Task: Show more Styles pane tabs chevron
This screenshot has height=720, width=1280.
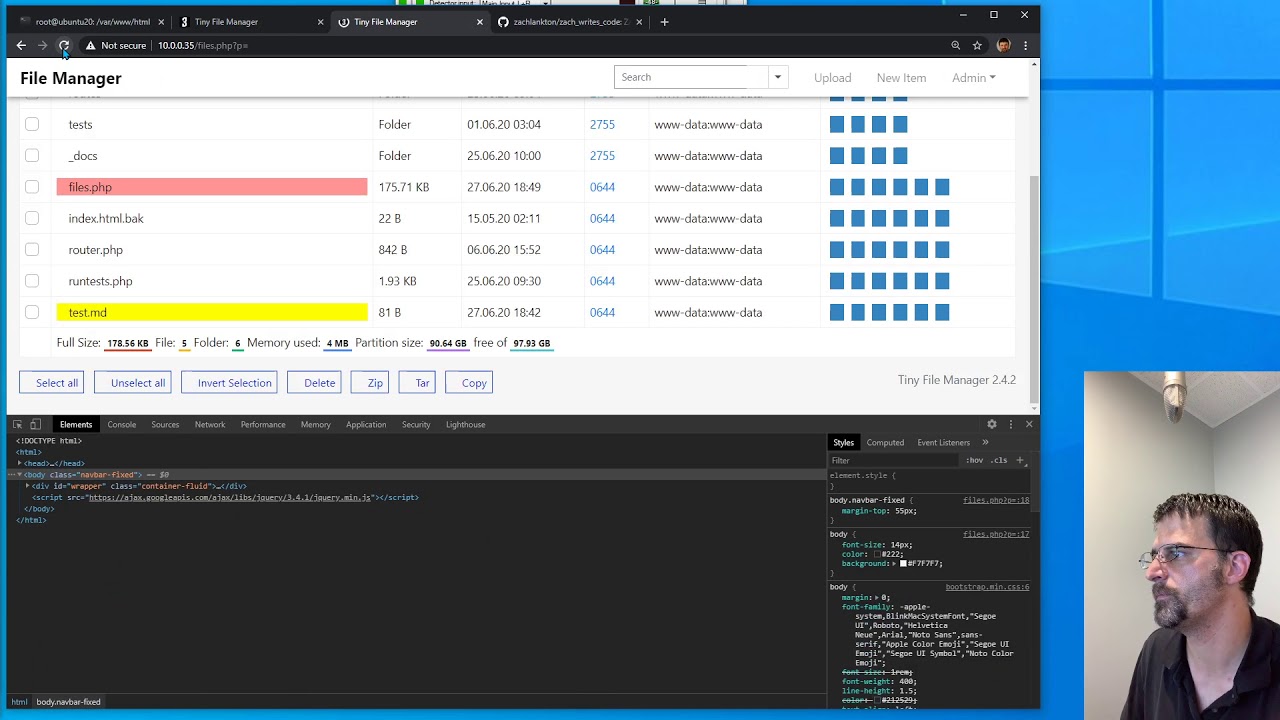Action: pos(985,442)
